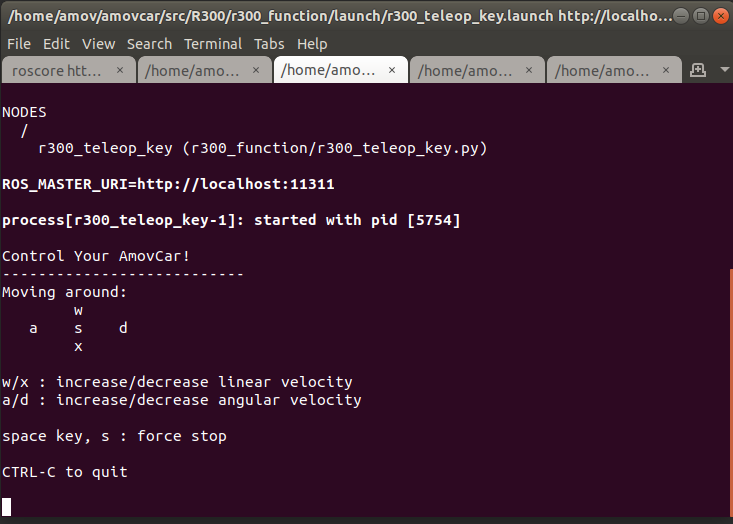Close the fourth terminal tab

(529, 70)
